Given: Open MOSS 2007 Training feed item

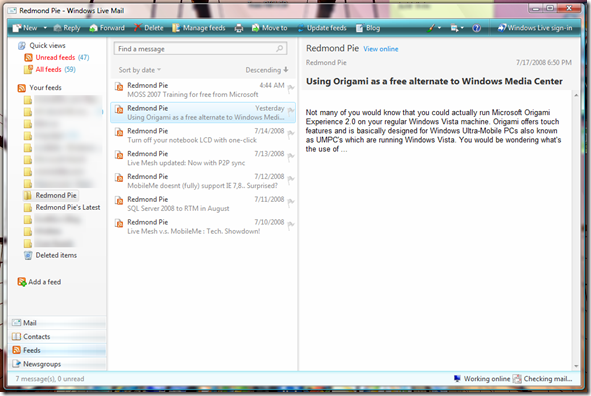Looking at the screenshot, I should [203, 90].
